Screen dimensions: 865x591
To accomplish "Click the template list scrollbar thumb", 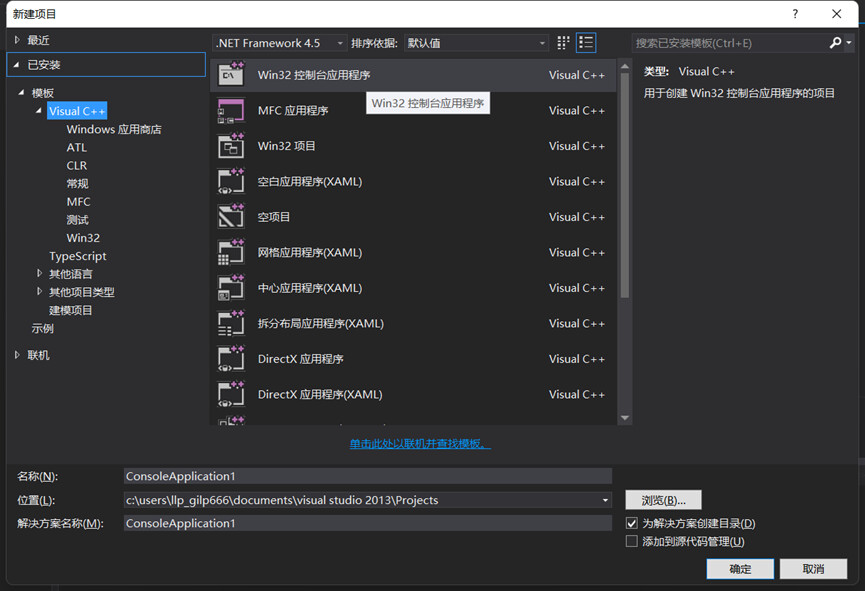I will click(624, 186).
